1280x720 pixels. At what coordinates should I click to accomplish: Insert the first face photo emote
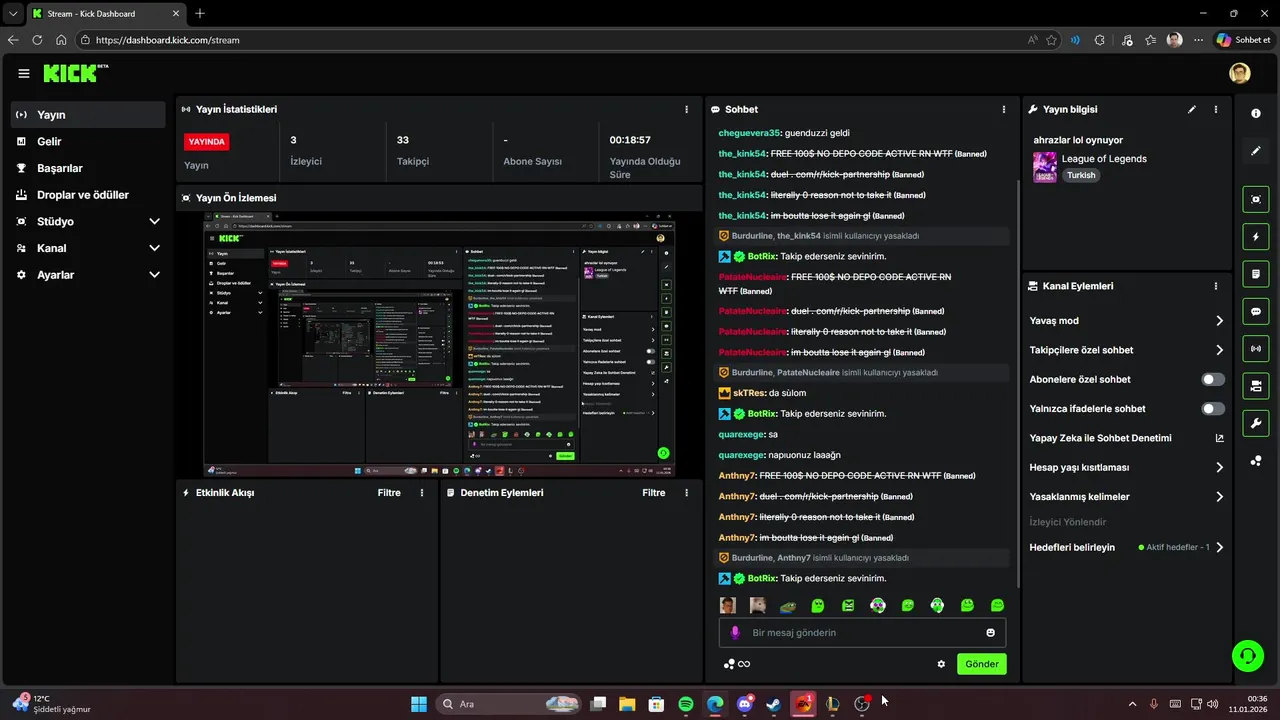pyautogui.click(x=728, y=605)
